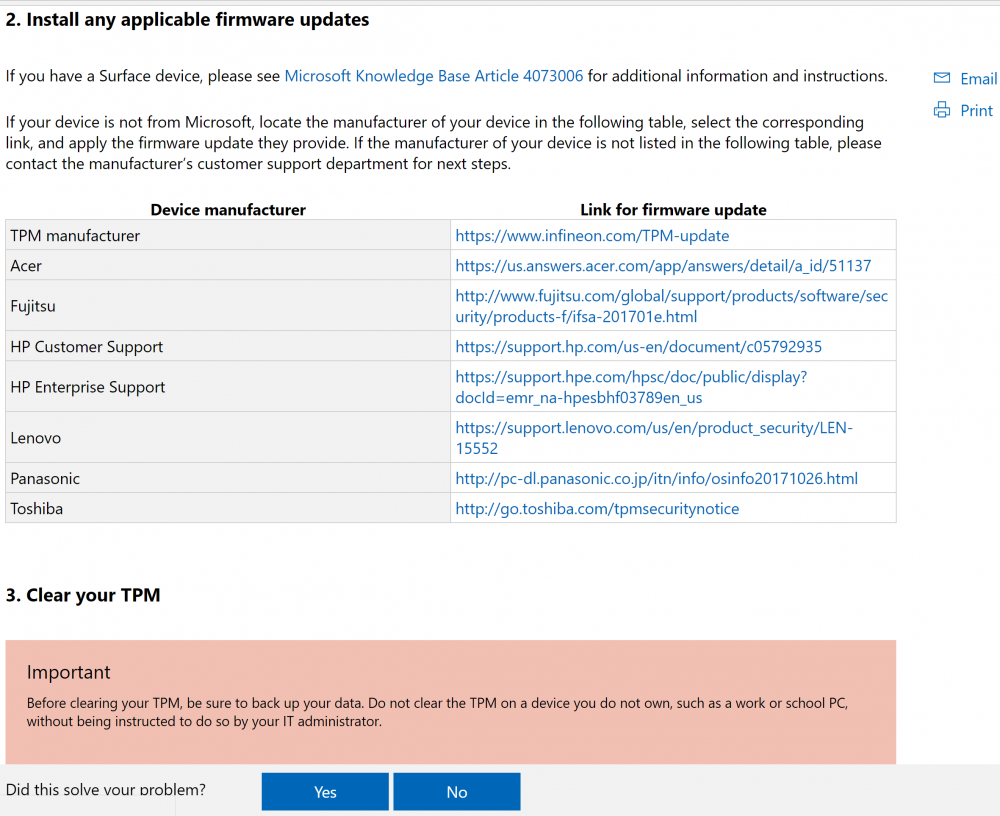Open the Print link text
Screen dimensions: 1000x816
976,111
